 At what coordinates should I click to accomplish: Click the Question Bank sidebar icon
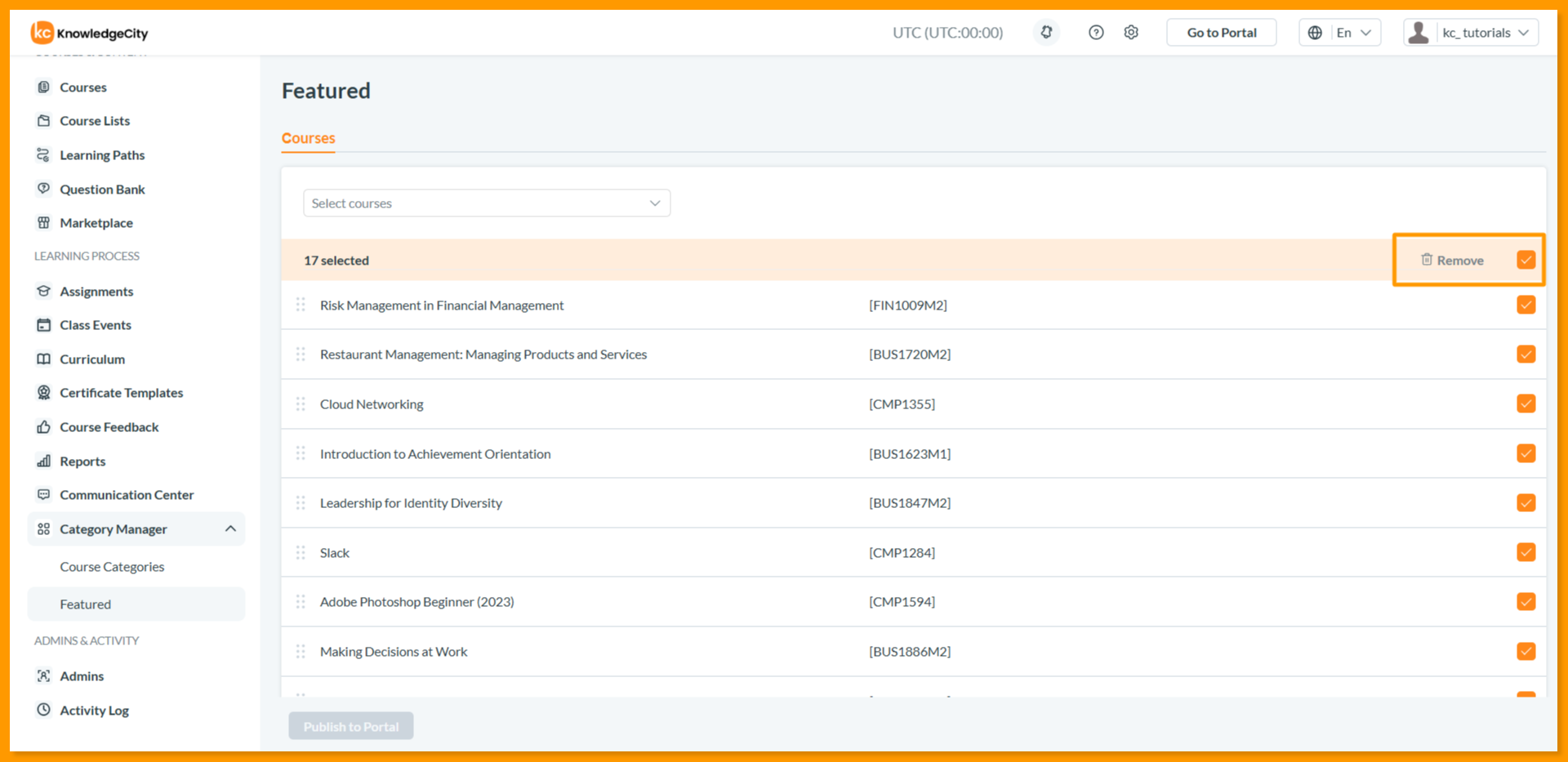(x=44, y=189)
